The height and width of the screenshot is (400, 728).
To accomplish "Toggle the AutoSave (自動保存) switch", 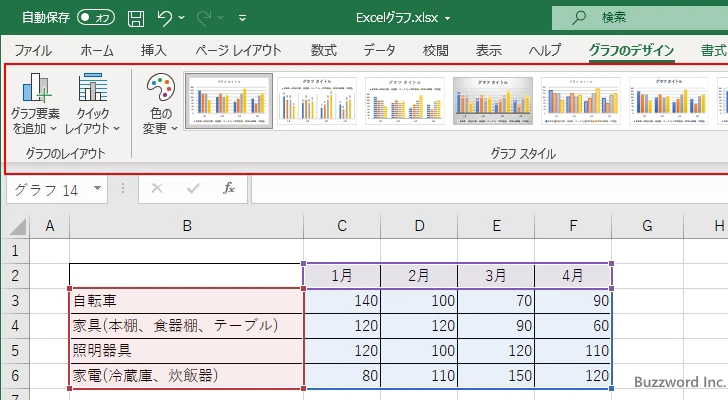I will click(96, 18).
